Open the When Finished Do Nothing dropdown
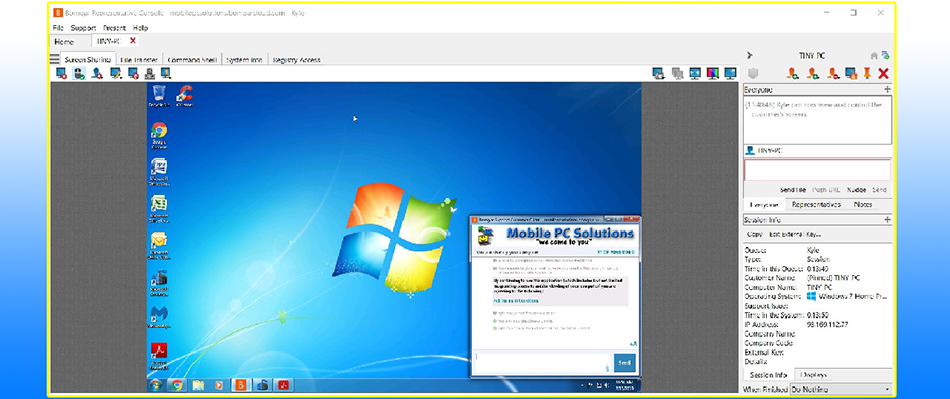This screenshot has width=950, height=399. (840, 389)
